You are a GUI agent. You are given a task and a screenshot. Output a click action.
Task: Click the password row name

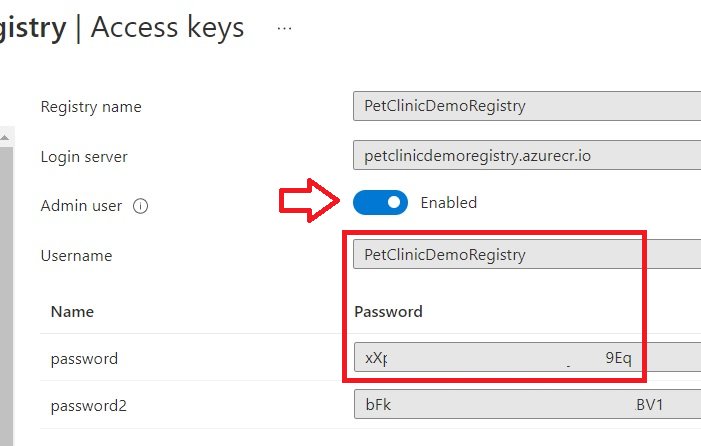click(x=84, y=359)
